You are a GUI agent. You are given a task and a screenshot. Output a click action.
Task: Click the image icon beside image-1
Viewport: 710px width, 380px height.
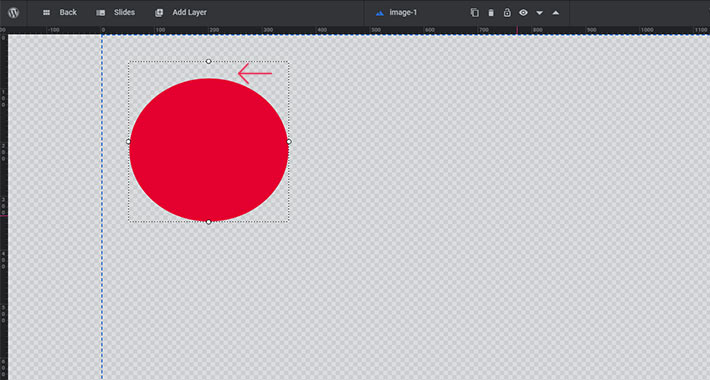coord(379,13)
